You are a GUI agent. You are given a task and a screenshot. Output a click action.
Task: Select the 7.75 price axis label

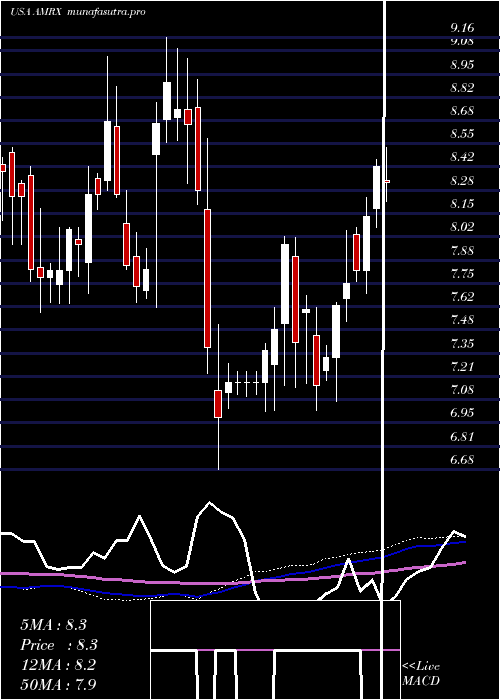point(462,274)
